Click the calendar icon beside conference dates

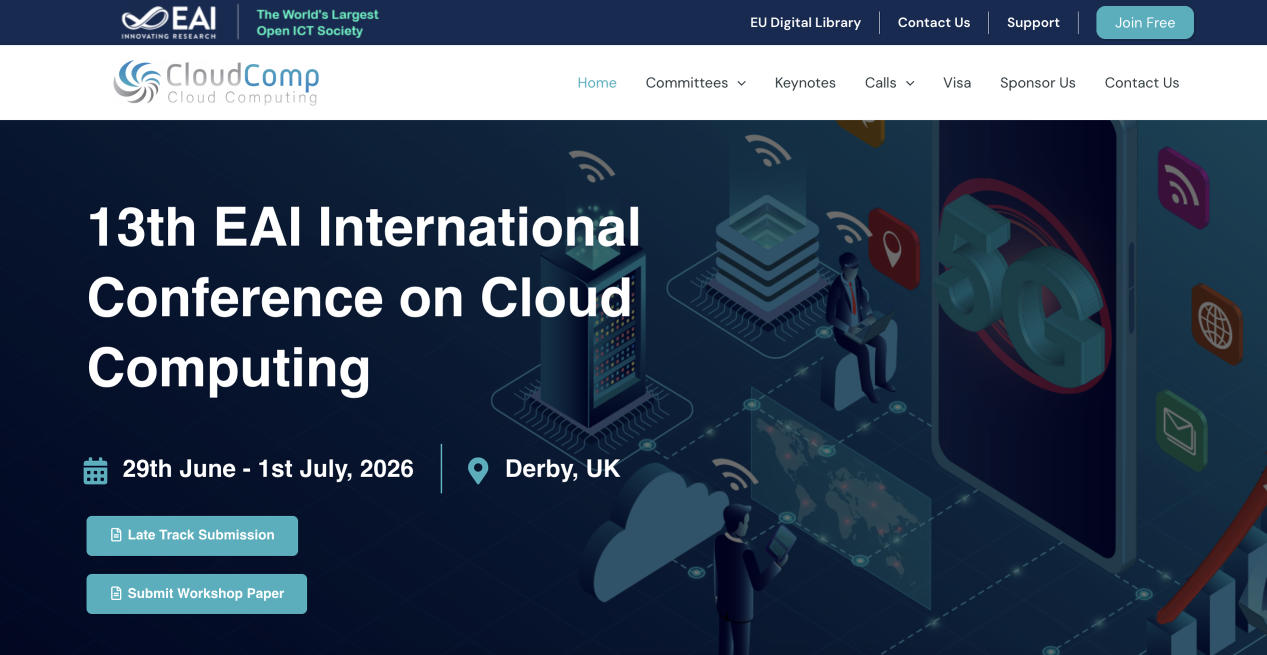click(95, 470)
